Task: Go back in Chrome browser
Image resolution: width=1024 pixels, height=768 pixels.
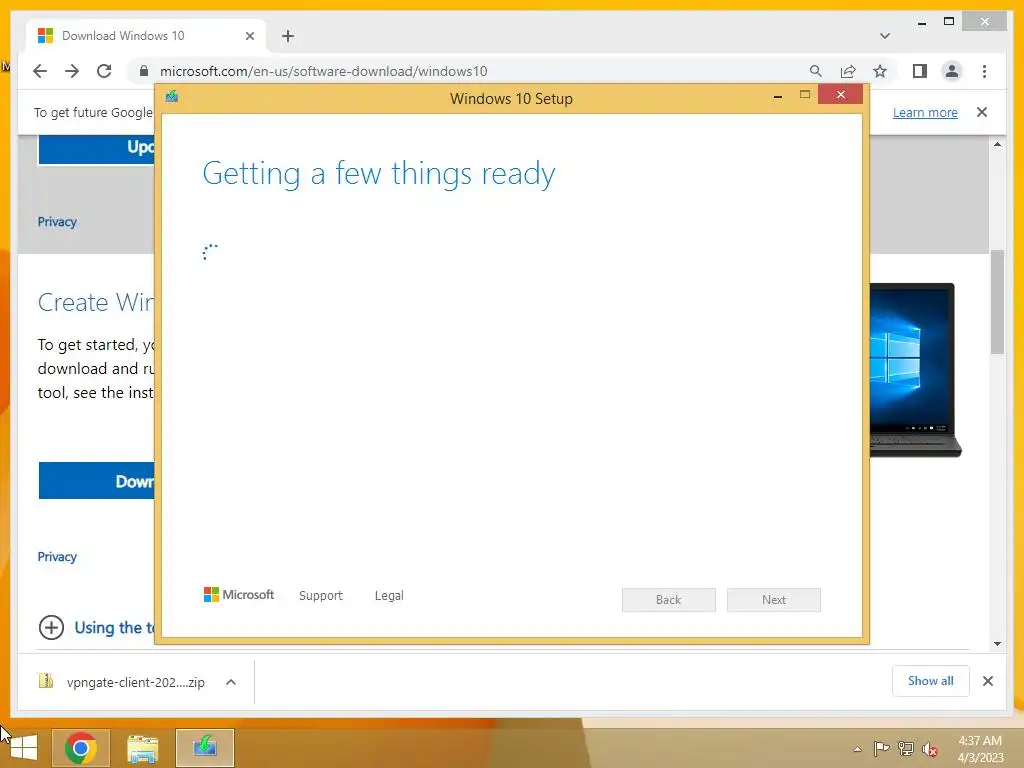Action: click(40, 71)
